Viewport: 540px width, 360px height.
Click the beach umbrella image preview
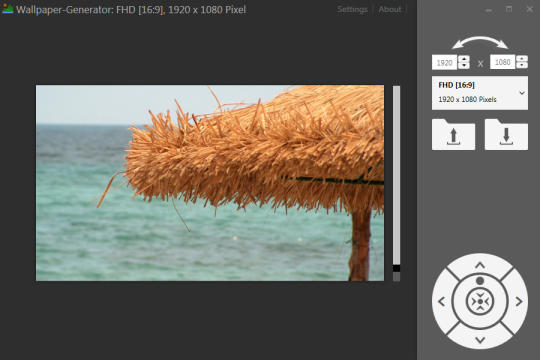[x=210, y=183]
